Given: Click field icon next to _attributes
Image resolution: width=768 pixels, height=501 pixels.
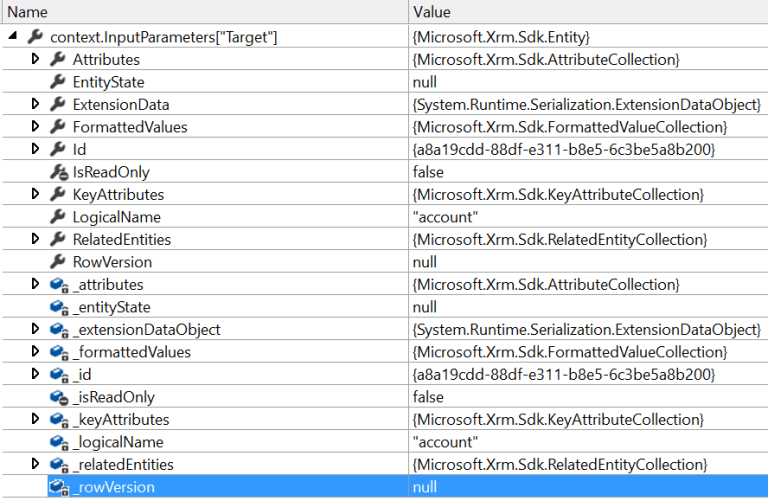Looking at the screenshot, I should coord(59,285).
